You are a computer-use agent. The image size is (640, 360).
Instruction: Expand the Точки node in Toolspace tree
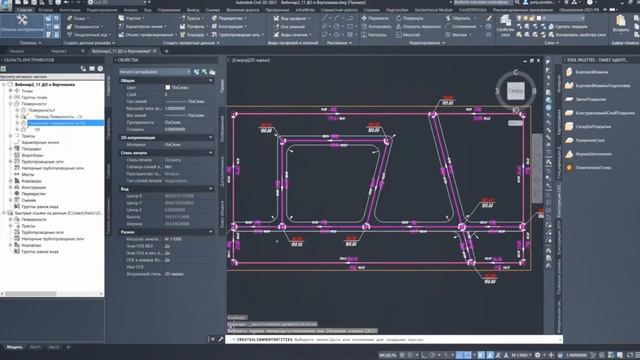(x=11, y=91)
